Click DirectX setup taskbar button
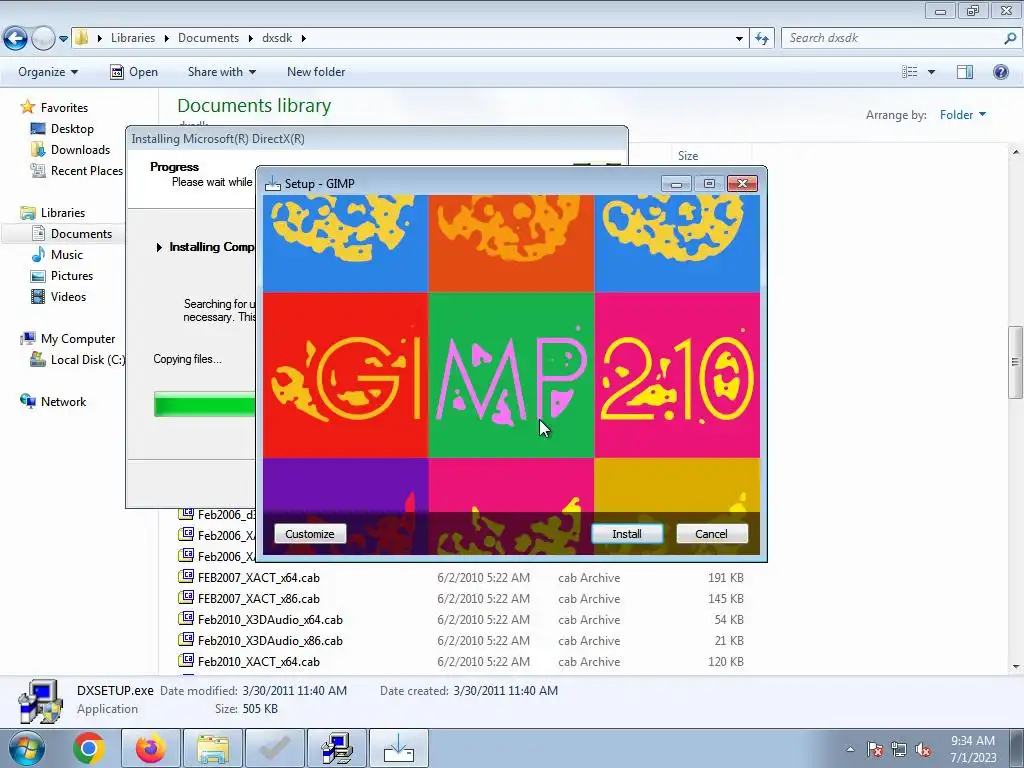The height and width of the screenshot is (768, 1024). (337, 748)
